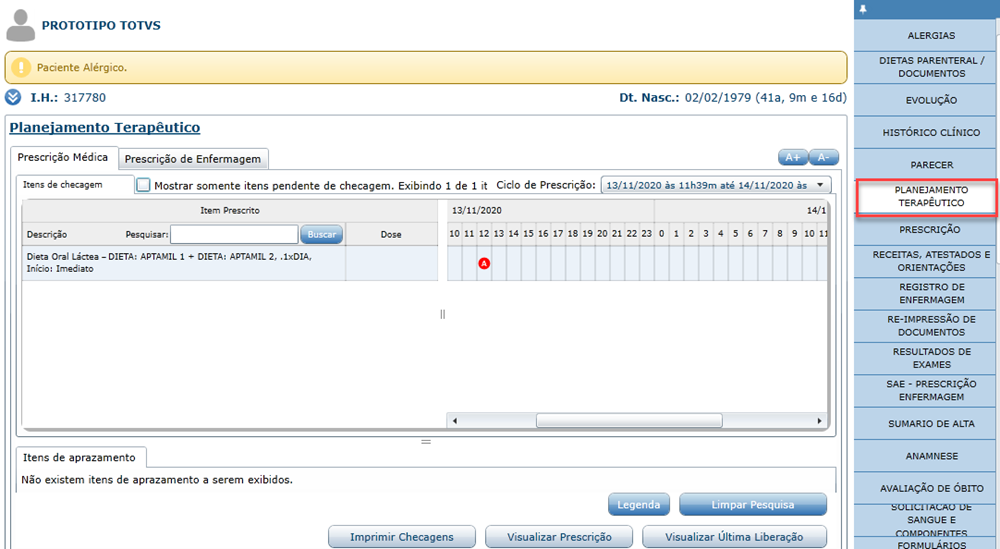Click hour 10 header under 13/11/2020
The width and height of the screenshot is (1000, 549).
point(454,234)
